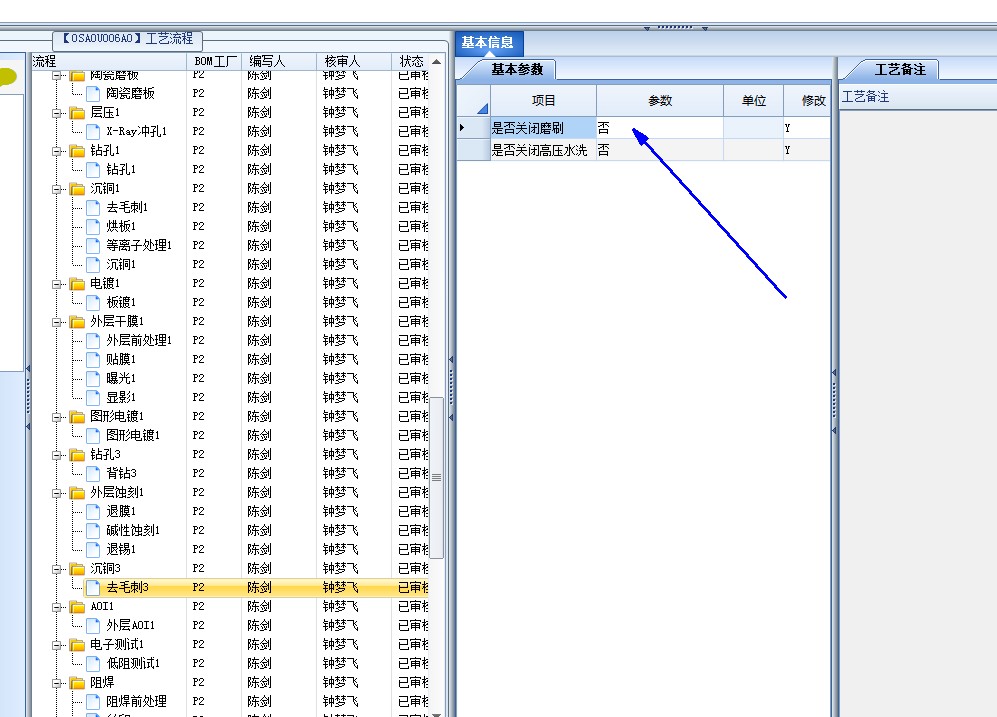Click the 单位 column header
This screenshot has height=717, width=997.
point(753,100)
